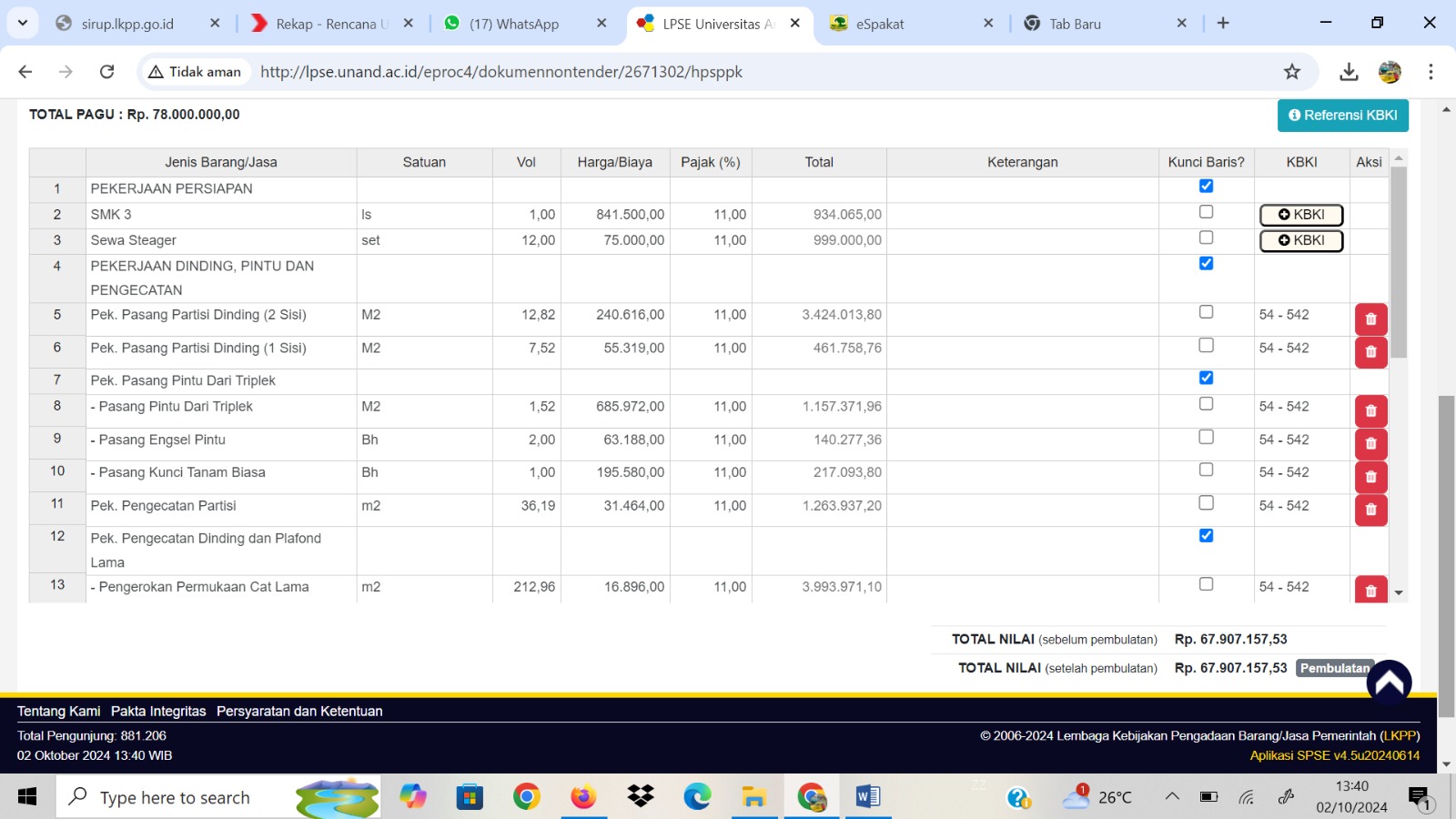
Task: Click the trash icon for Pasang Engsel Pintu
Action: coord(1370,444)
